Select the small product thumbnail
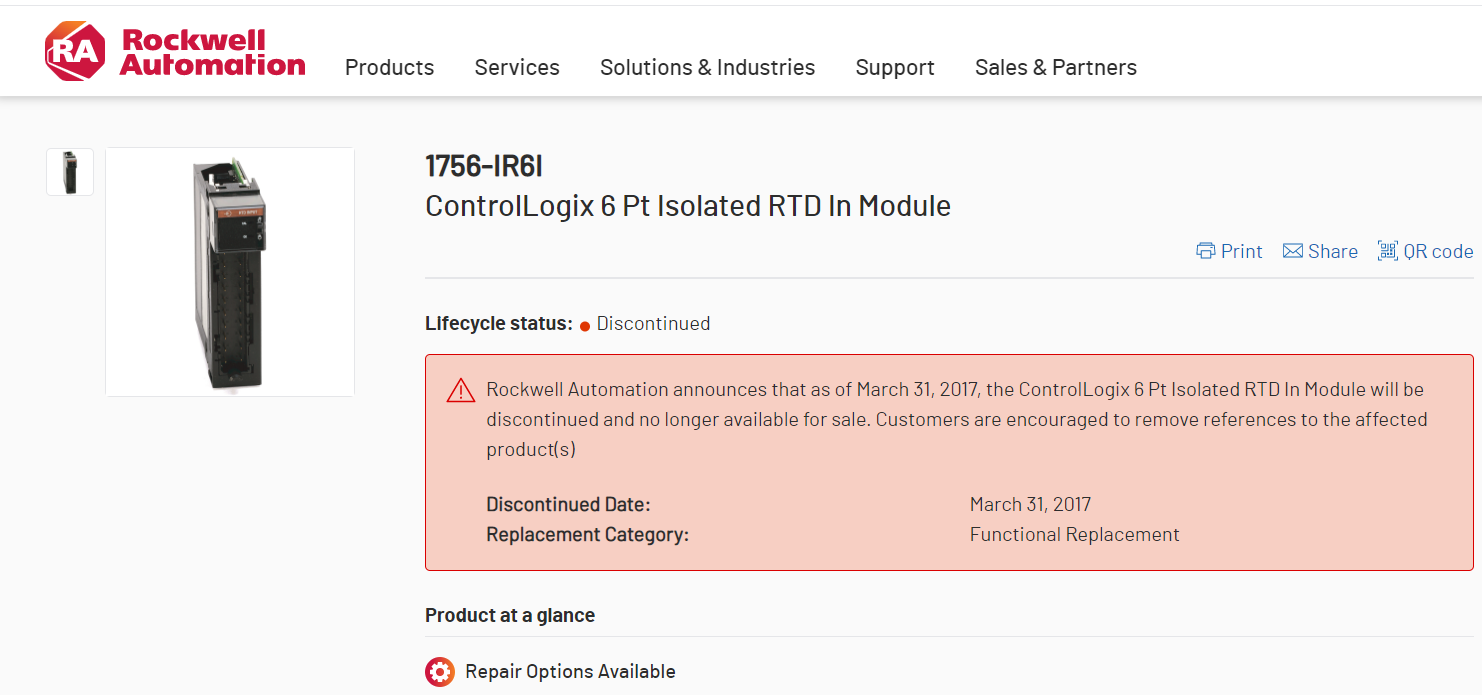The width and height of the screenshot is (1482, 695). pyautogui.click(x=70, y=172)
